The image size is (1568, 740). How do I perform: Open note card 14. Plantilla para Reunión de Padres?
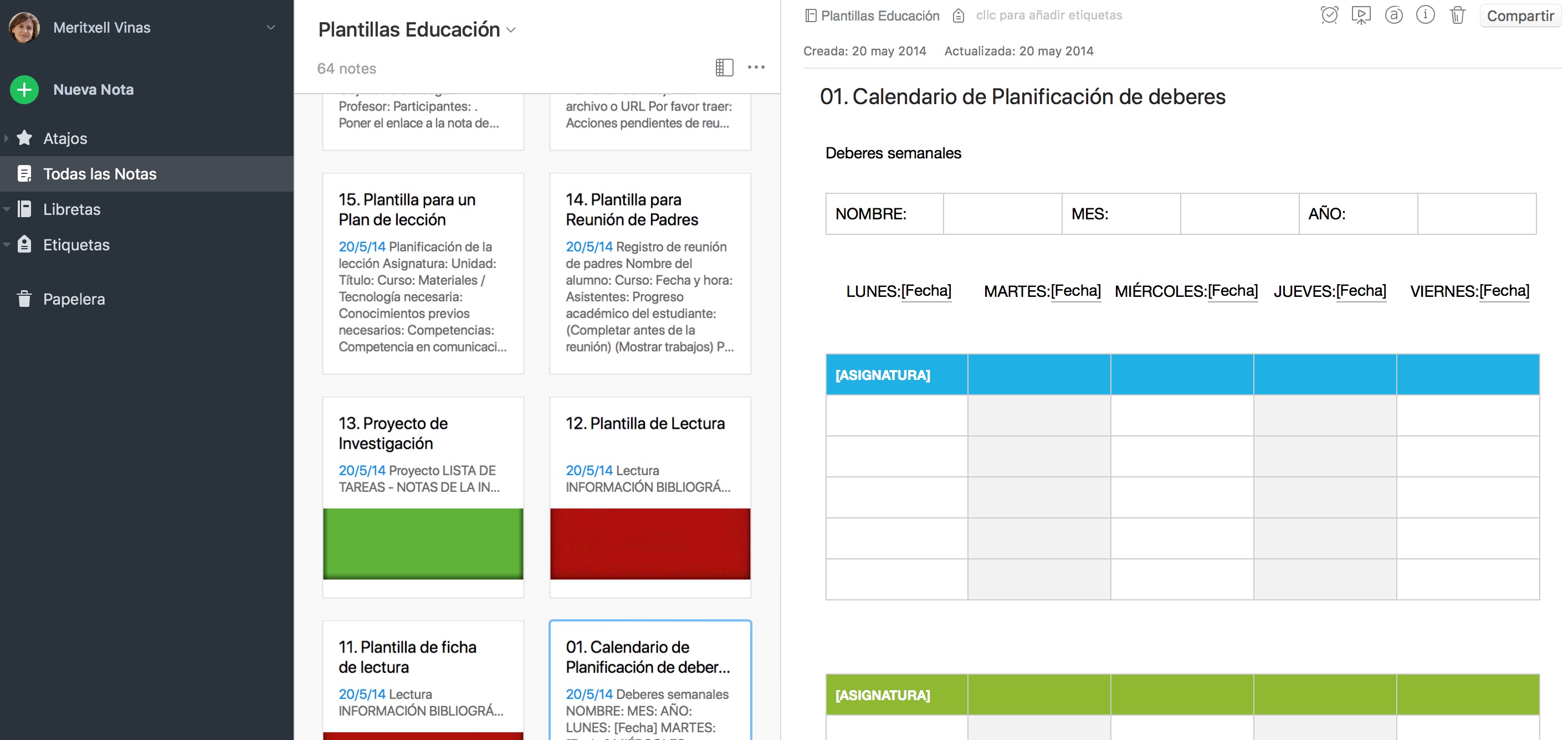pyautogui.click(x=650, y=273)
